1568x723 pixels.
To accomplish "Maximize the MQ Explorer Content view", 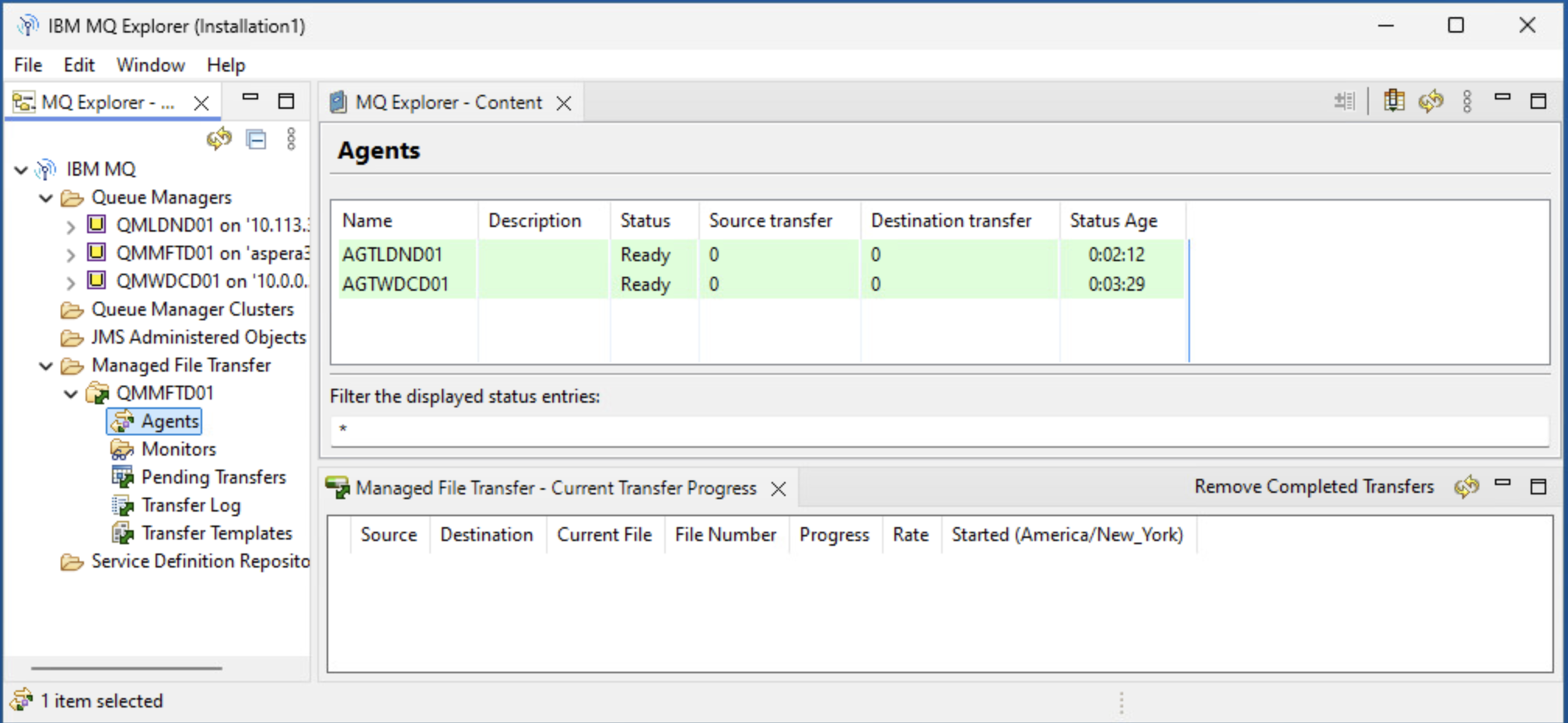I will [1538, 101].
